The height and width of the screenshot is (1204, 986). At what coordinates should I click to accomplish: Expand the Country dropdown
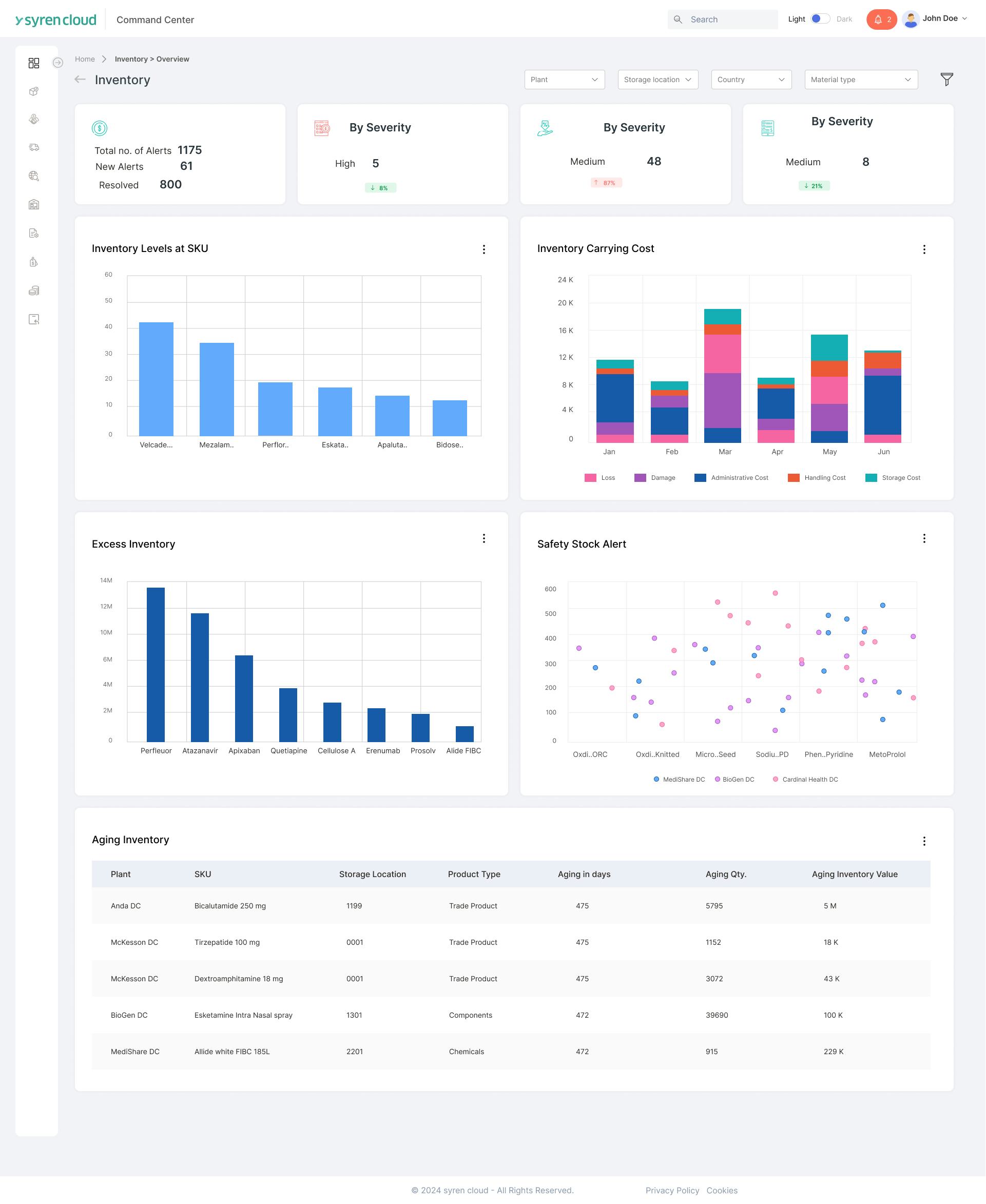click(751, 80)
